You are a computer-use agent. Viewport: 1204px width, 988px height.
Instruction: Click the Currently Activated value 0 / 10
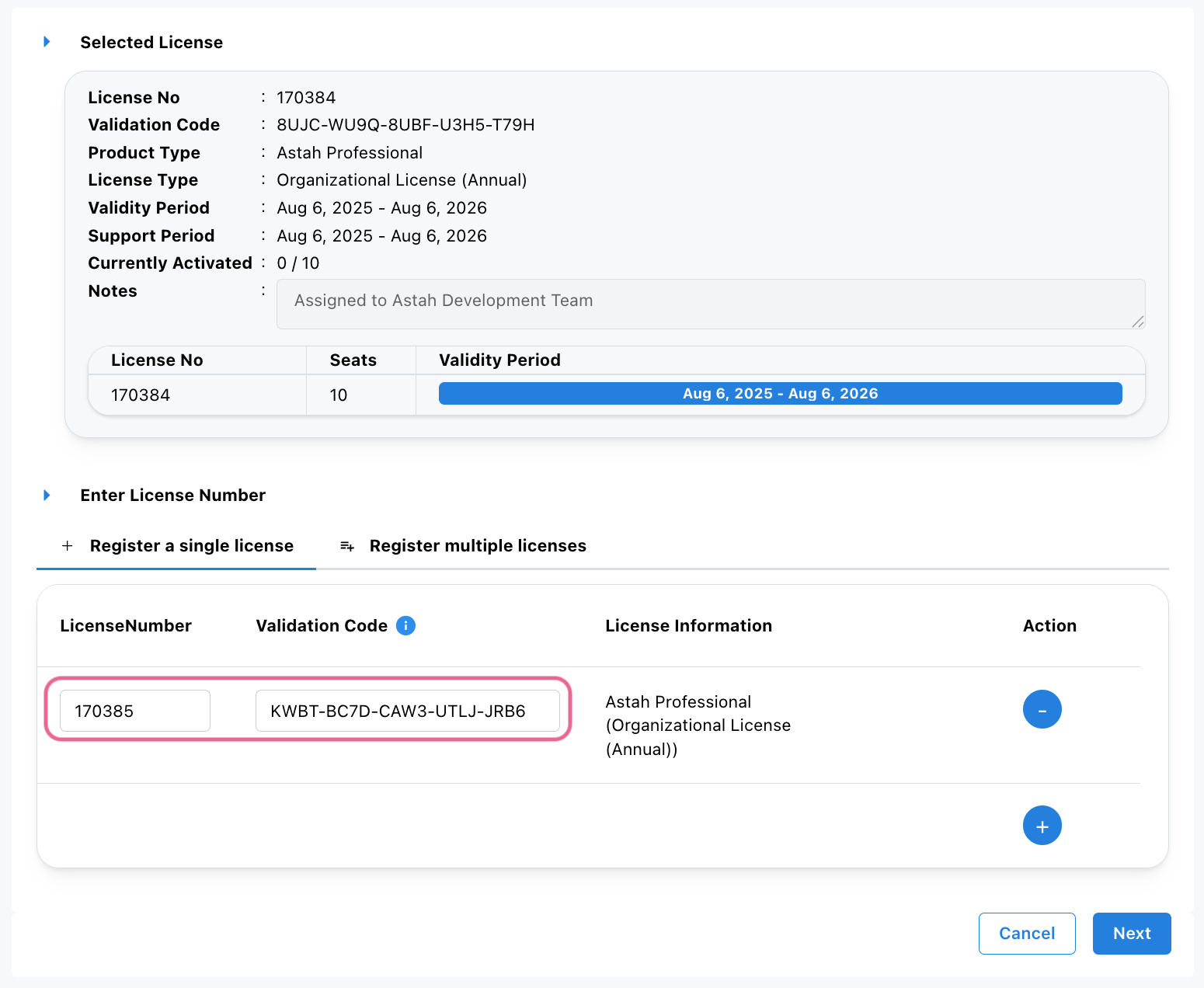click(x=298, y=263)
